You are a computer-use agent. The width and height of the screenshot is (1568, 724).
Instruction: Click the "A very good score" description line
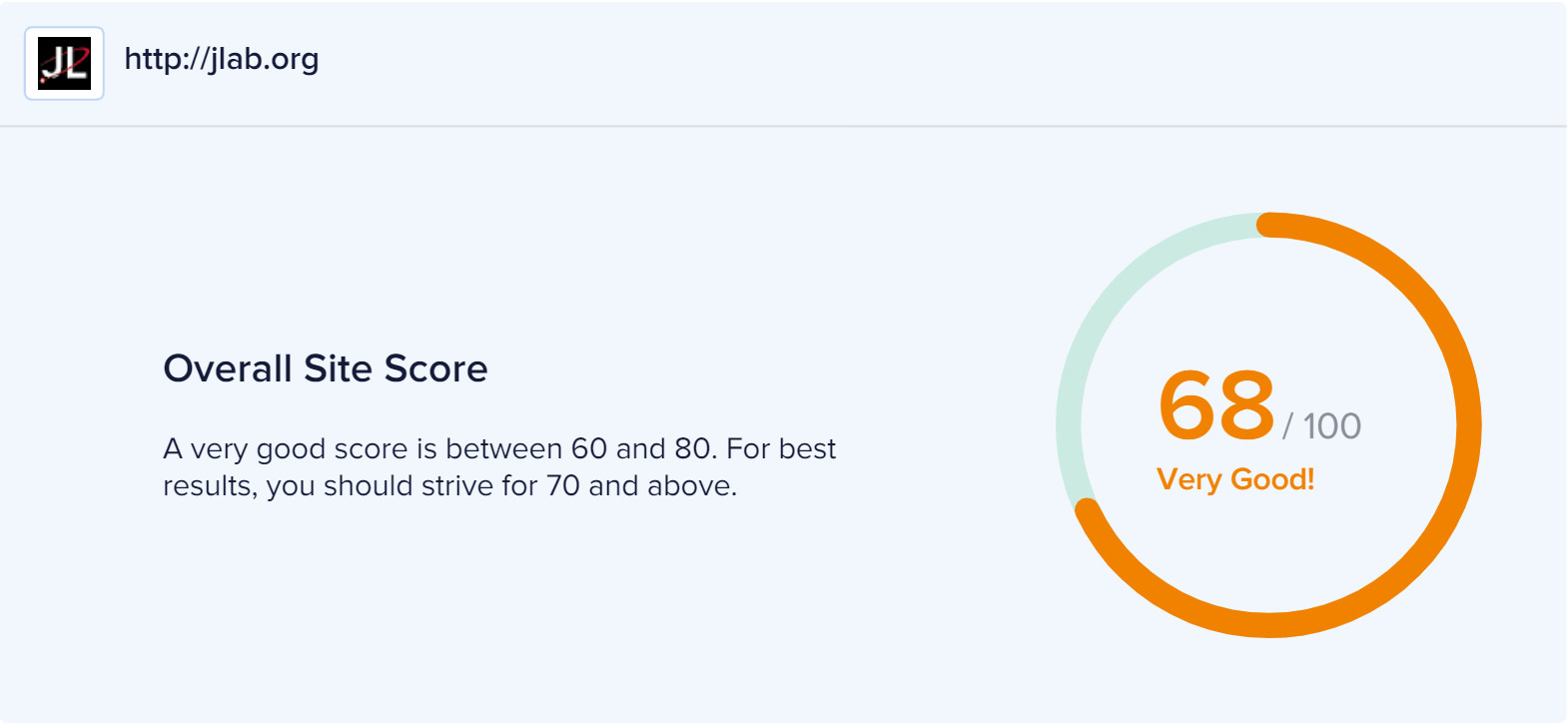[499, 449]
